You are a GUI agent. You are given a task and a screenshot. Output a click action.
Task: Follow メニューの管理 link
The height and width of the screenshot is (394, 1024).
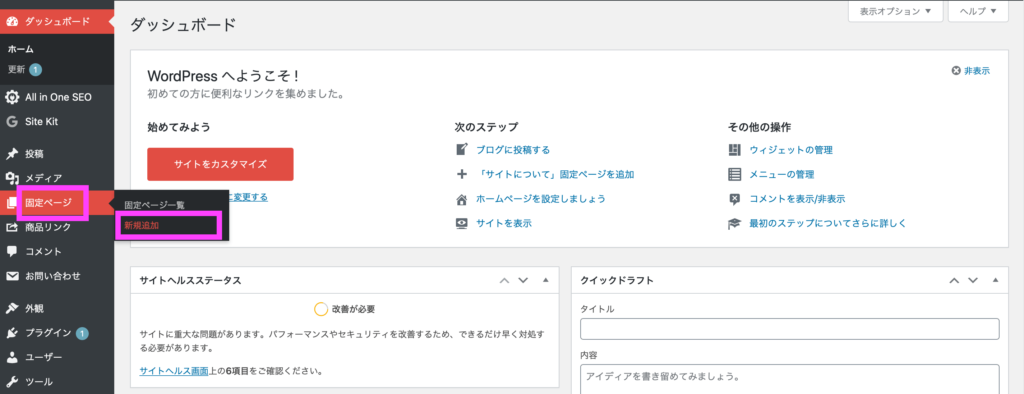click(782, 174)
